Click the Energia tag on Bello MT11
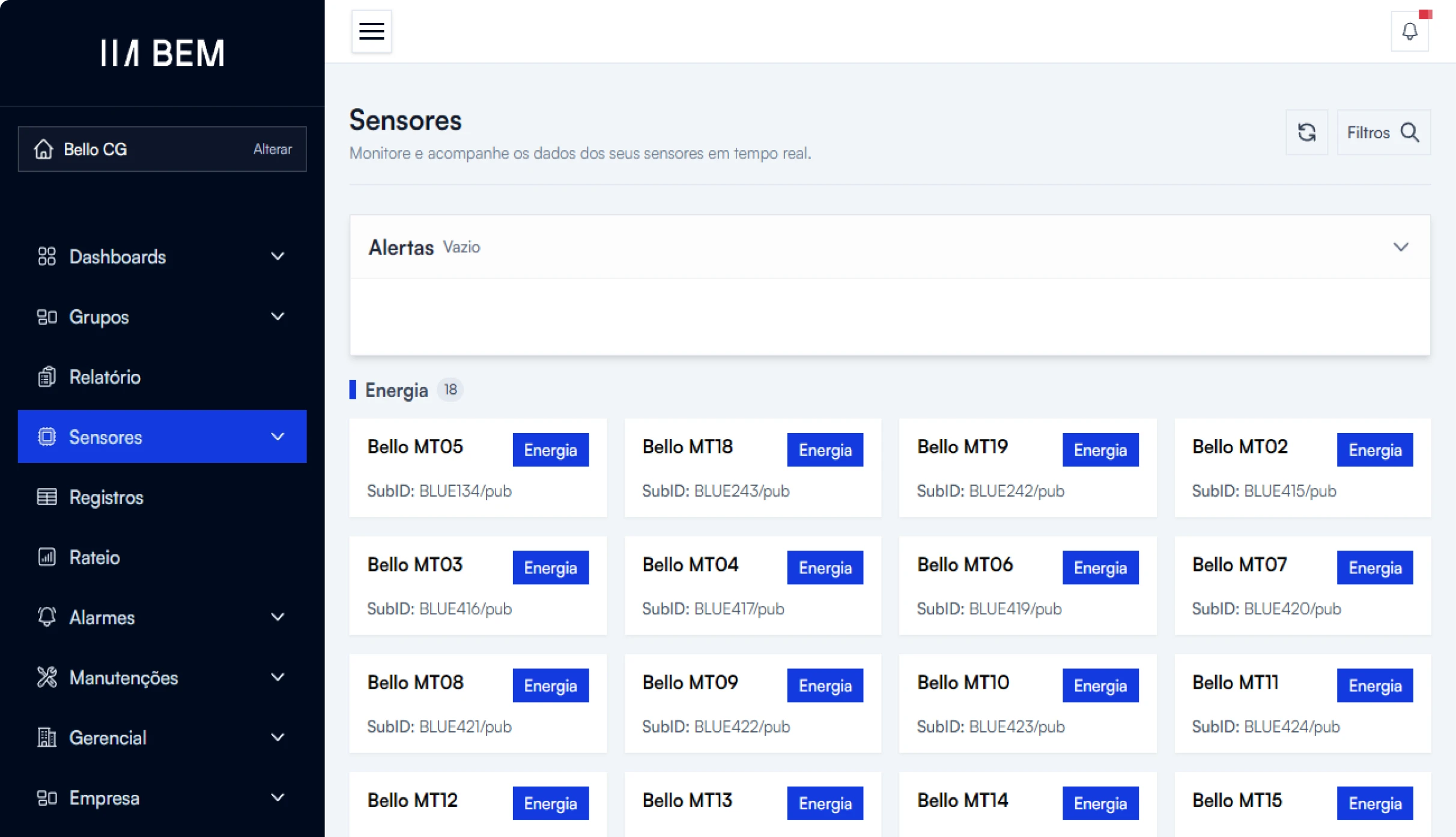 pyautogui.click(x=1375, y=685)
